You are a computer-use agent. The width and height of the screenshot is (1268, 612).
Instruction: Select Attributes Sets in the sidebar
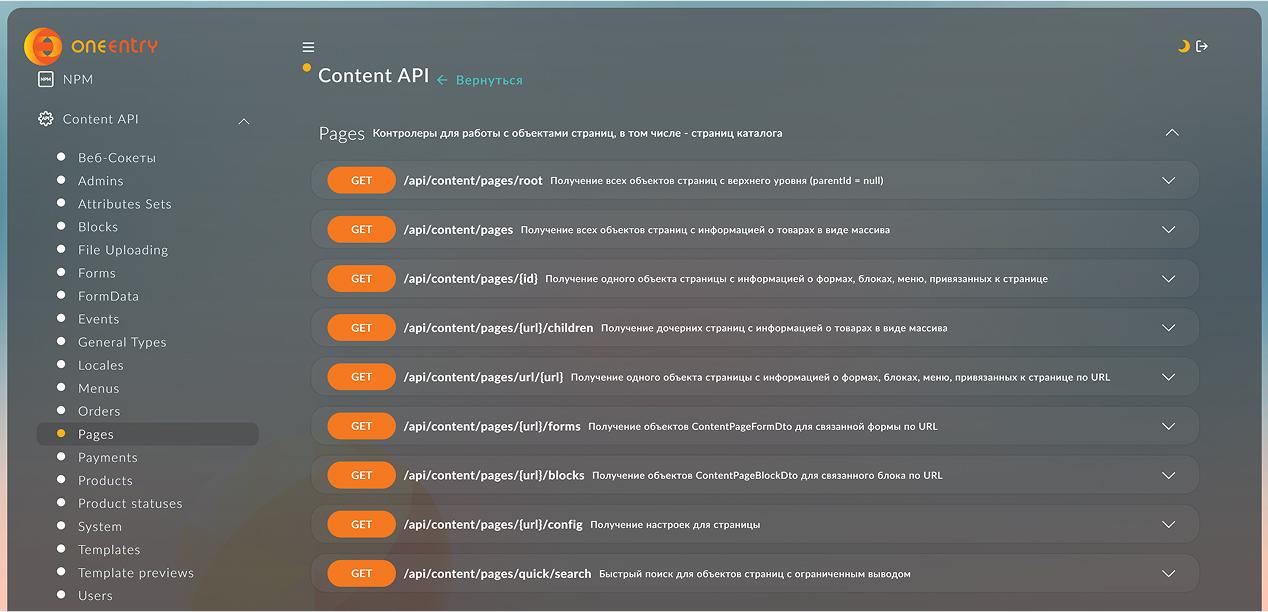pos(125,204)
